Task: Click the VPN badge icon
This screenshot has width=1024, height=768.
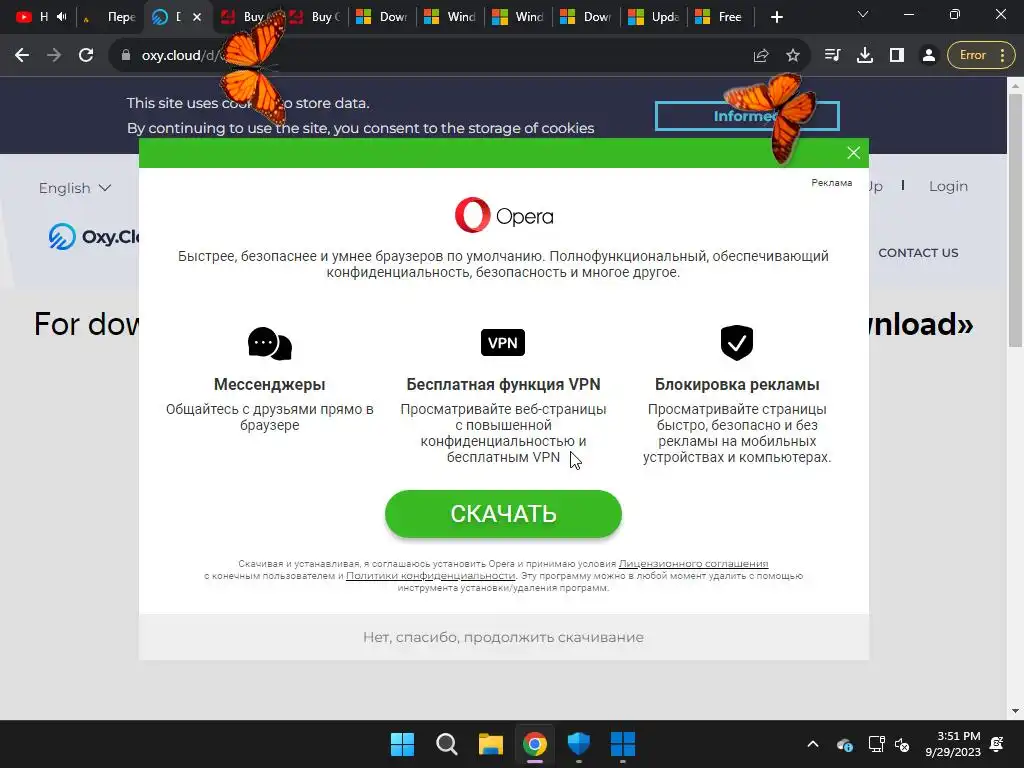Action: [503, 343]
